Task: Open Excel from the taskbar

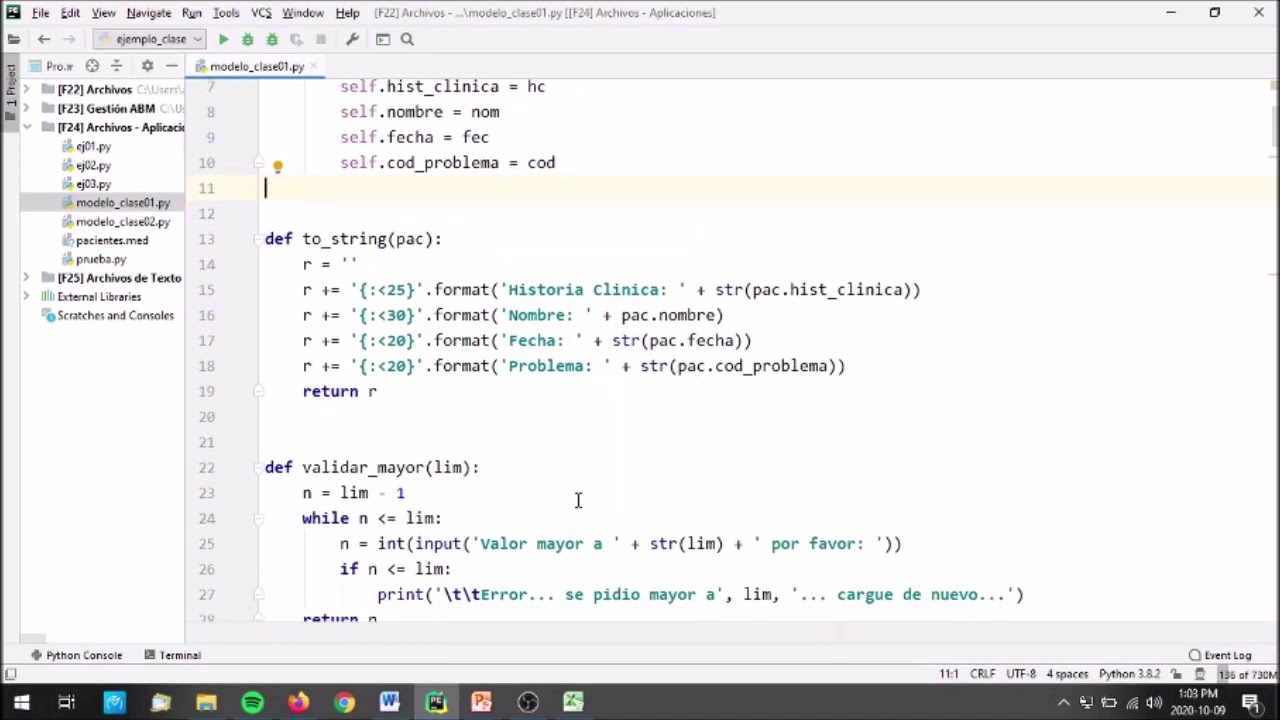Action: [573, 702]
